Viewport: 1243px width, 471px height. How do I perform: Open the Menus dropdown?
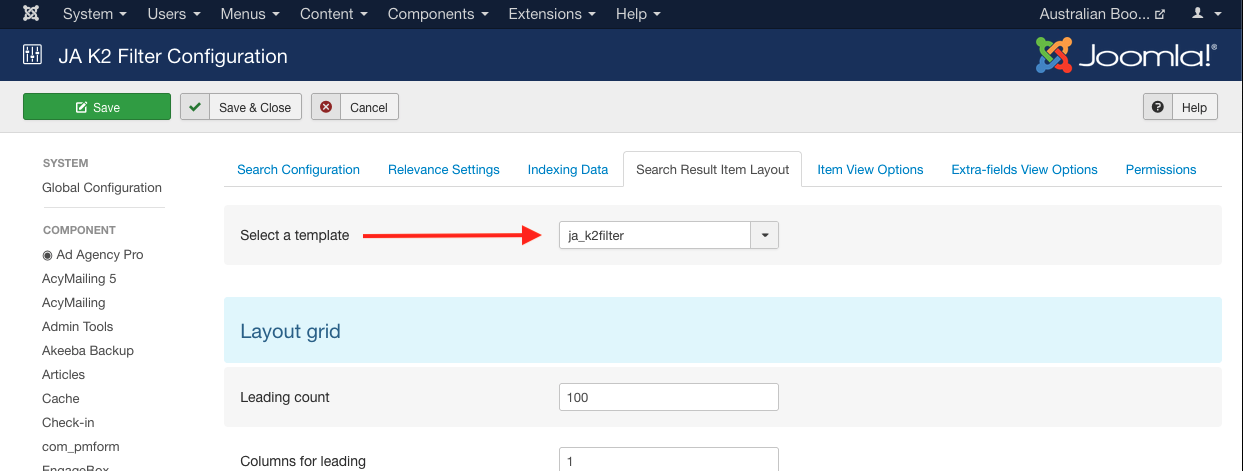pos(250,14)
